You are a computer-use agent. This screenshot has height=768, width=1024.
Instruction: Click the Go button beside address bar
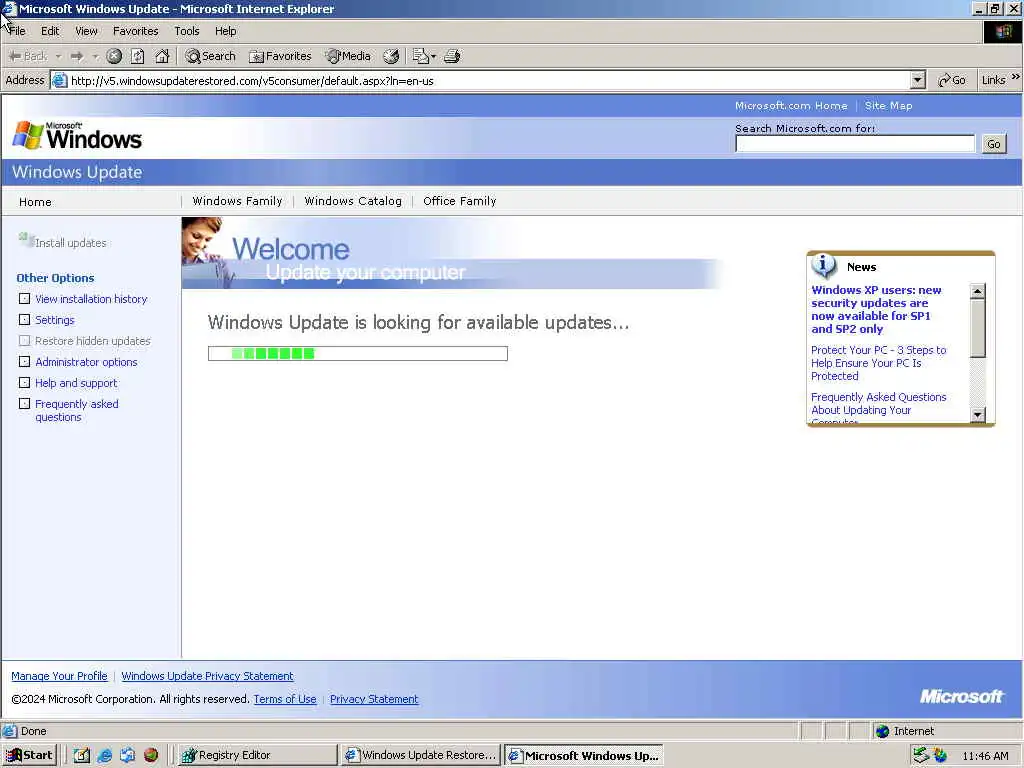coord(952,80)
